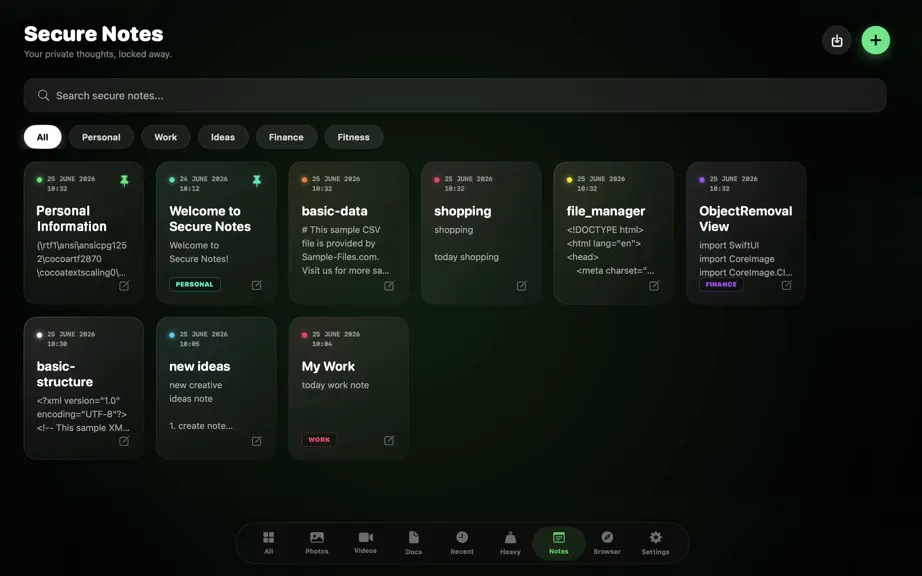Filter notes by Finance

click(x=286, y=137)
